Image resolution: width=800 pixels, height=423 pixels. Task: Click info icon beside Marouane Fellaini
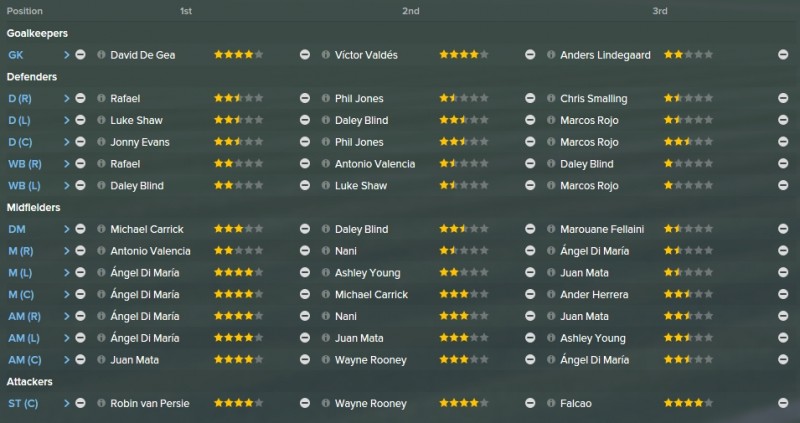tap(551, 229)
